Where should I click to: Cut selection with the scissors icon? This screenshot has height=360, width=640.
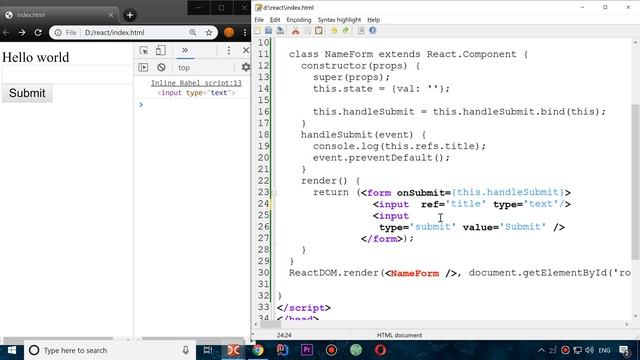pyautogui.click(x=296, y=31)
